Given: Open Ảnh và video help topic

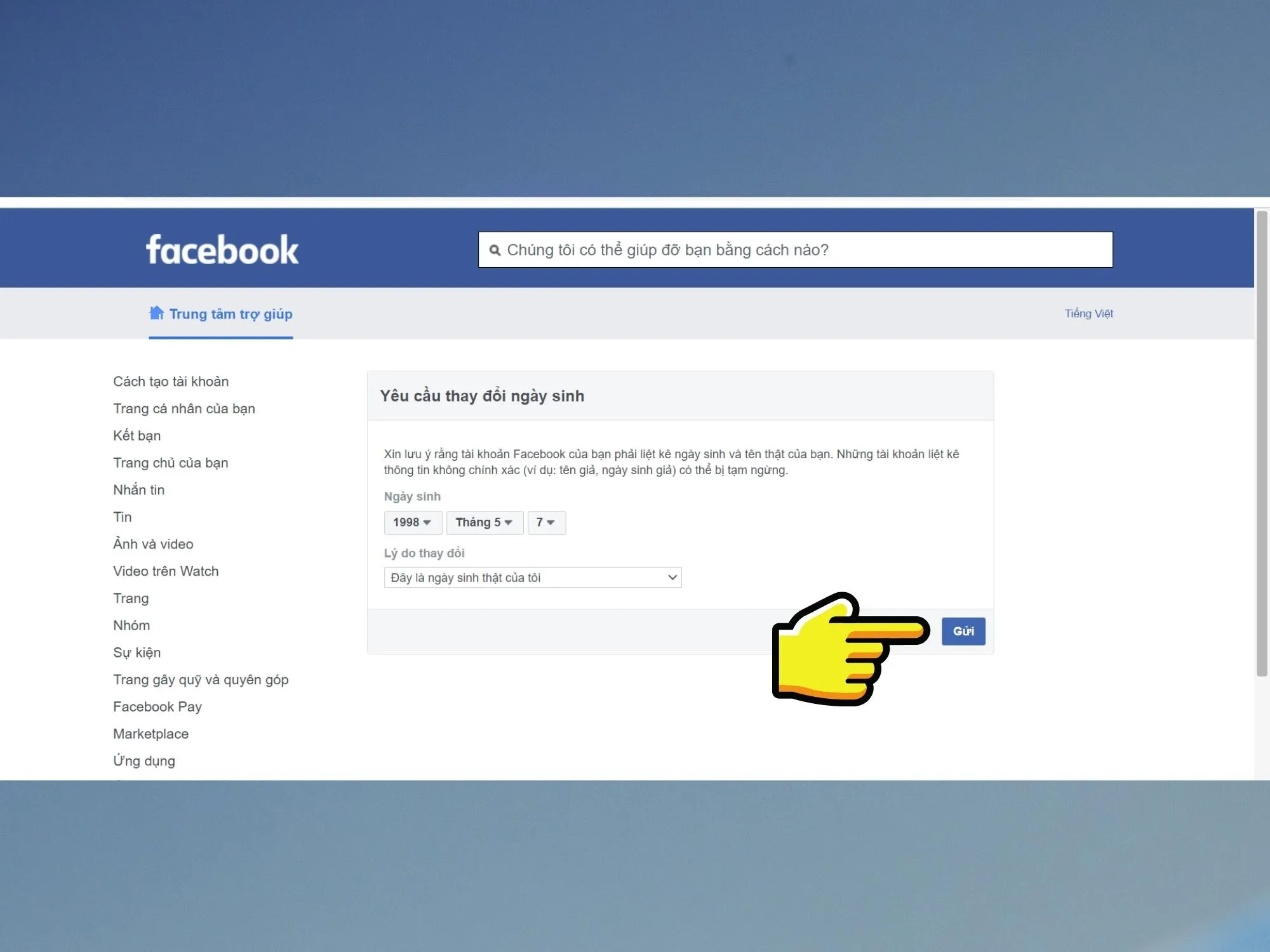Looking at the screenshot, I should coord(153,544).
